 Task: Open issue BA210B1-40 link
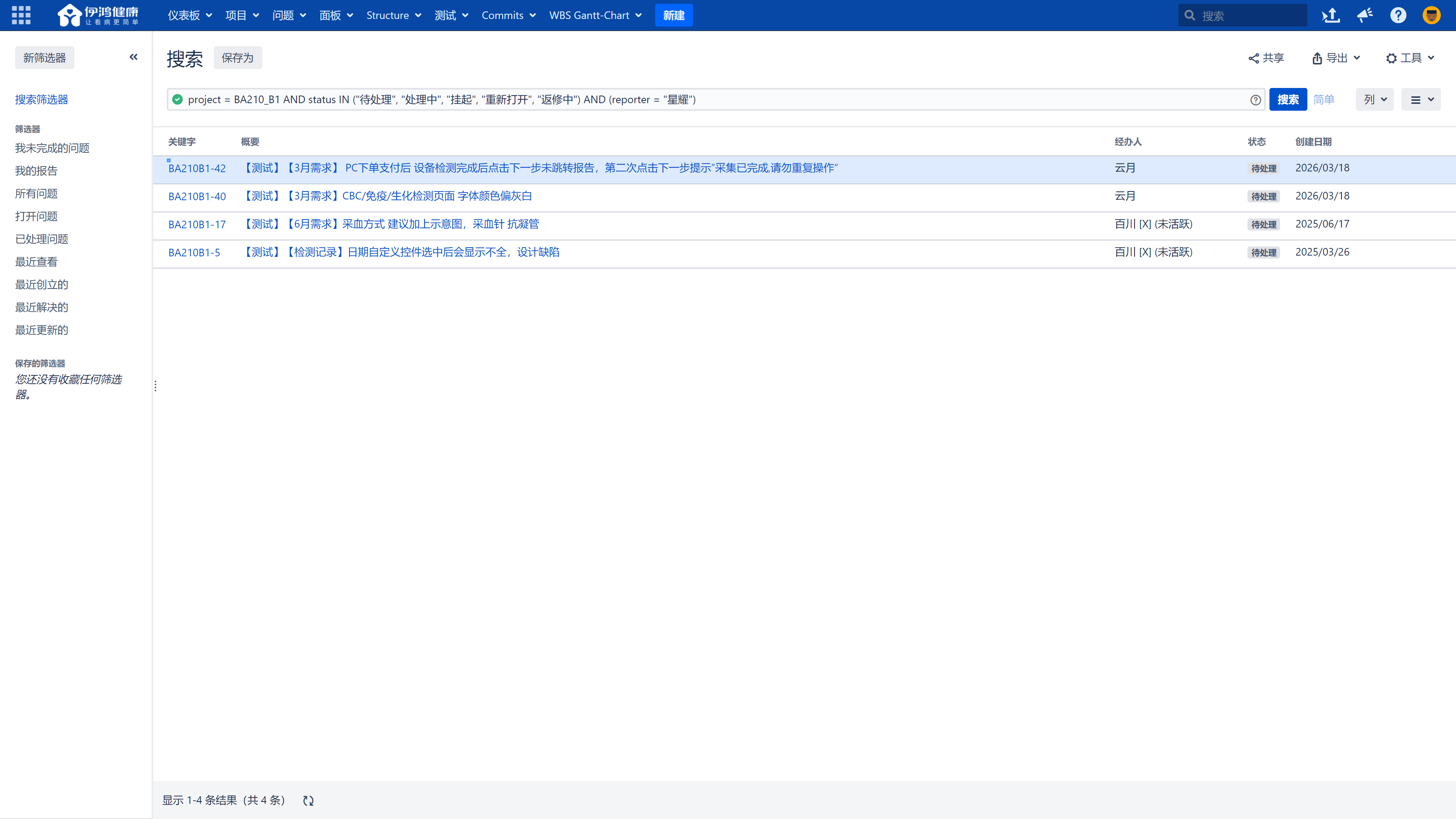coord(197,196)
